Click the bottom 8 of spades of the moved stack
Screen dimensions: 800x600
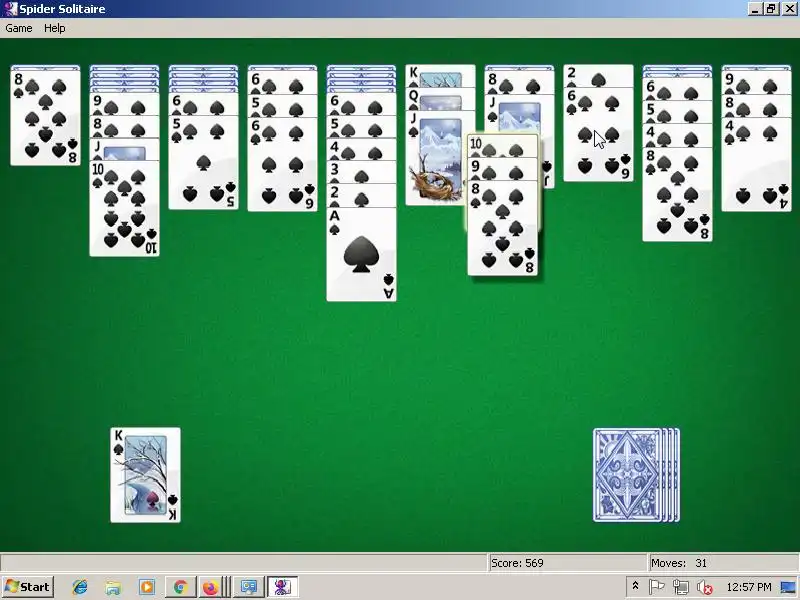click(x=503, y=228)
